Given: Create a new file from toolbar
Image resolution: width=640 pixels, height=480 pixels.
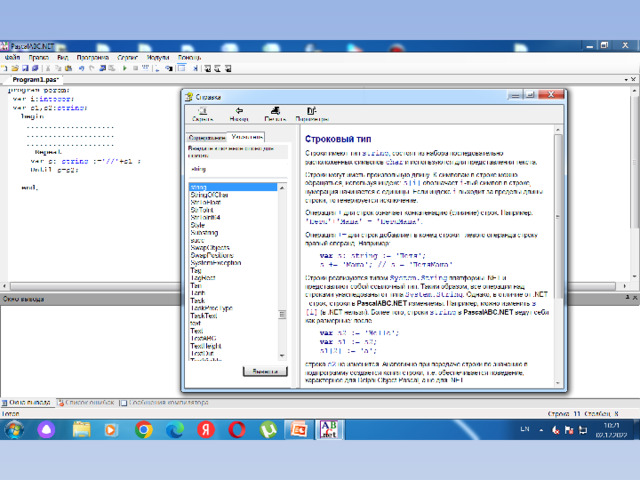Looking at the screenshot, I should [5, 69].
